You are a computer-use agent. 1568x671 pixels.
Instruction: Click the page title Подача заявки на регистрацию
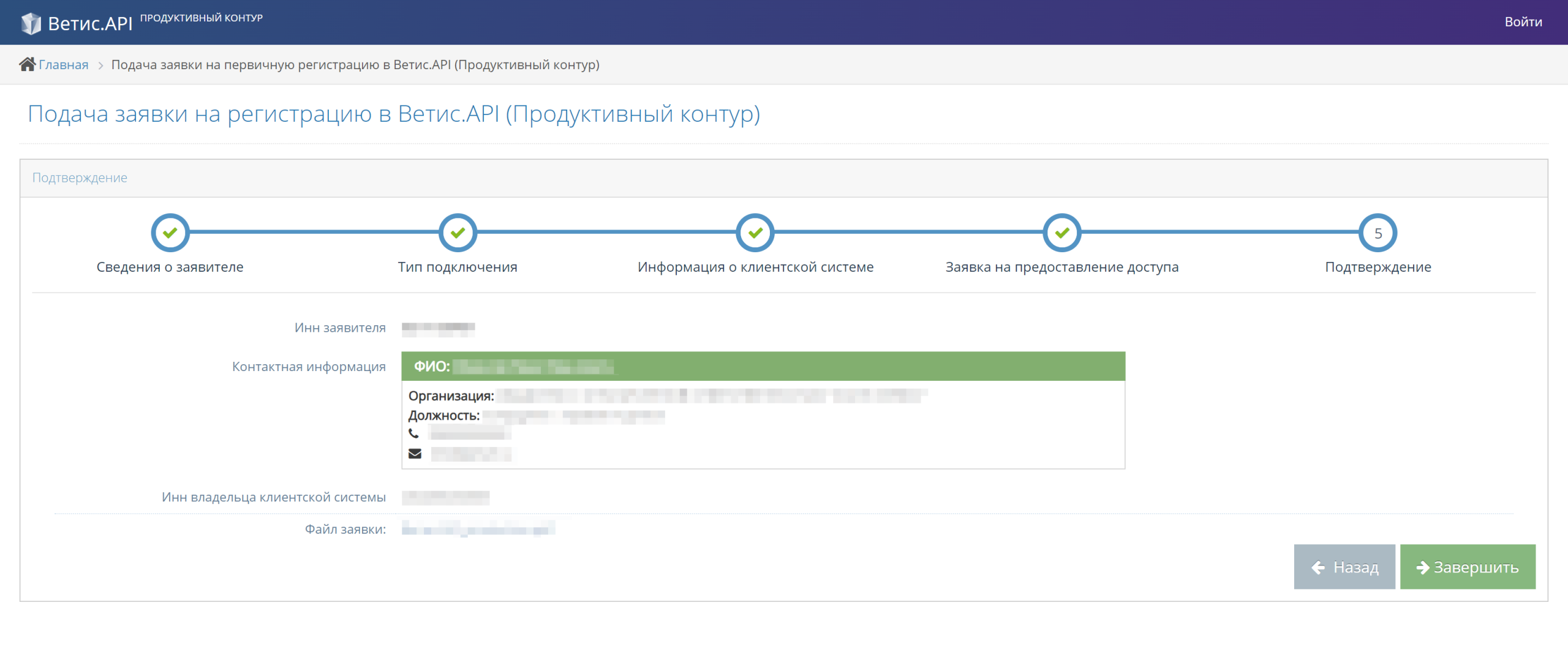pos(394,114)
